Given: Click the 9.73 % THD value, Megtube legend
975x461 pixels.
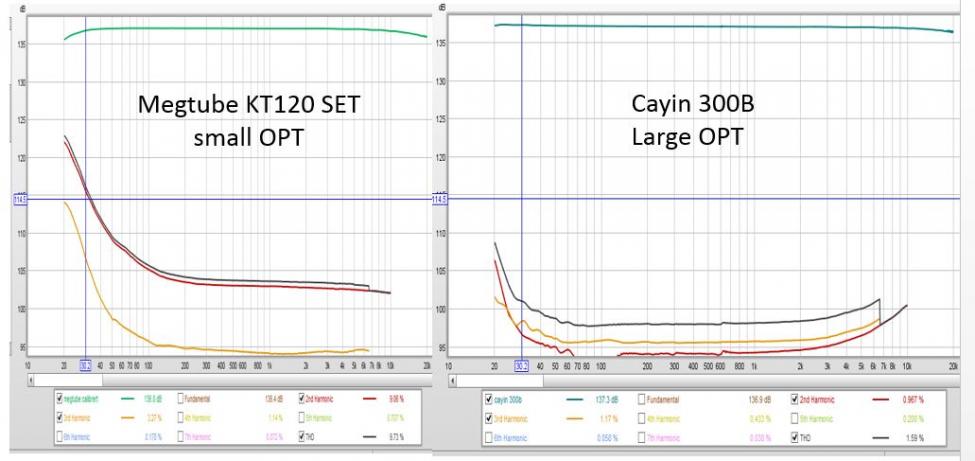Looking at the screenshot, I should pyautogui.click(x=396, y=437).
